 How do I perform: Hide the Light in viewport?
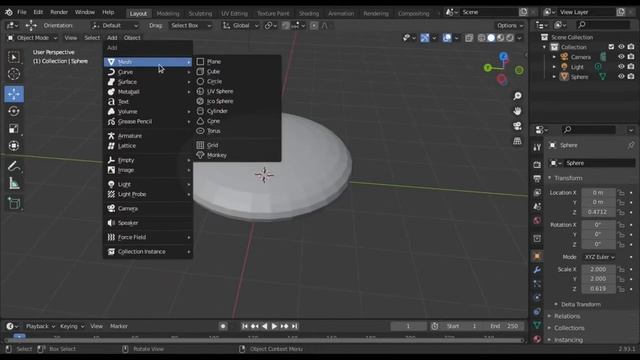pyautogui.click(x=621, y=67)
